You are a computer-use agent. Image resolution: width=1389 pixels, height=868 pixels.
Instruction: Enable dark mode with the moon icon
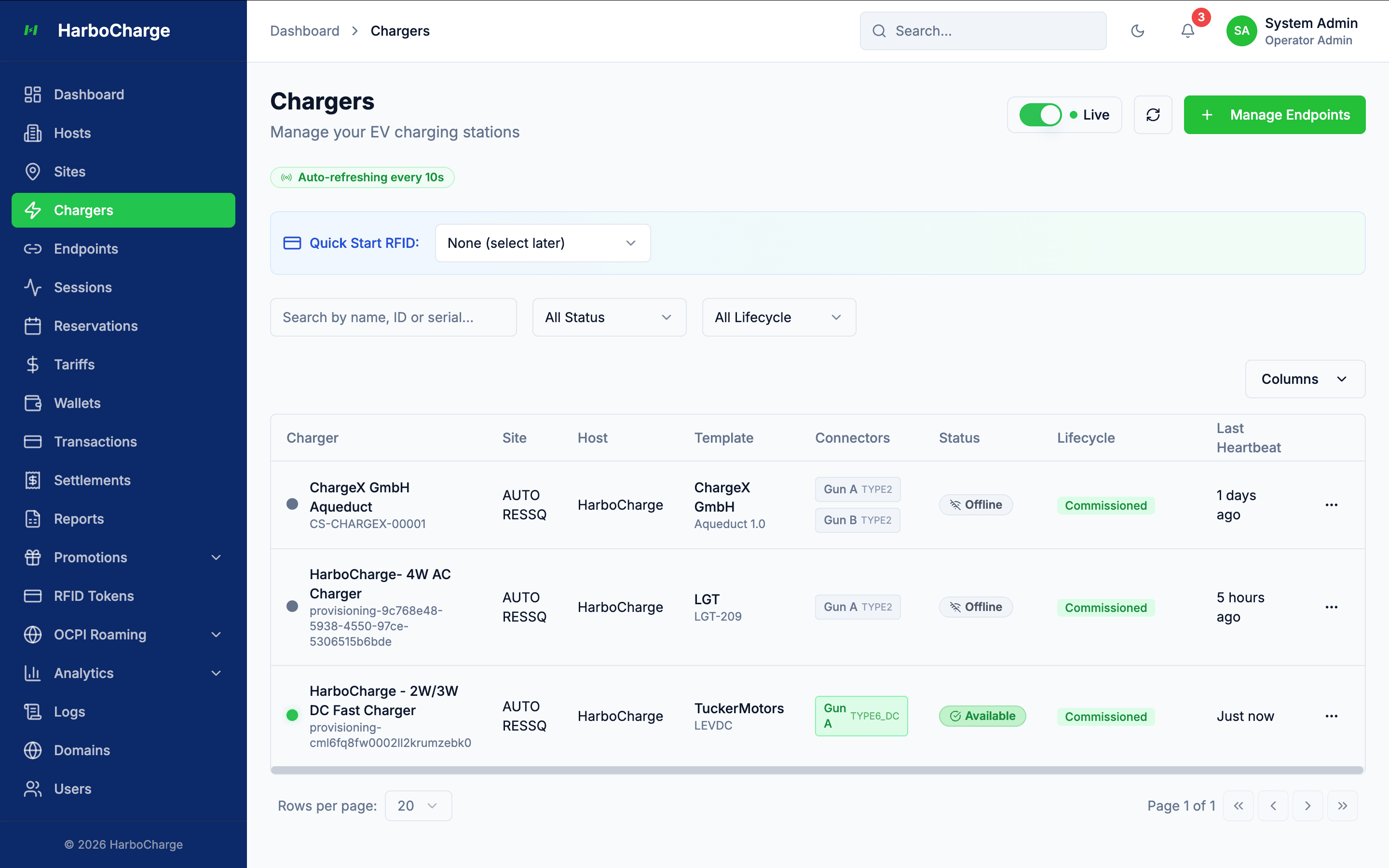coord(1138,31)
